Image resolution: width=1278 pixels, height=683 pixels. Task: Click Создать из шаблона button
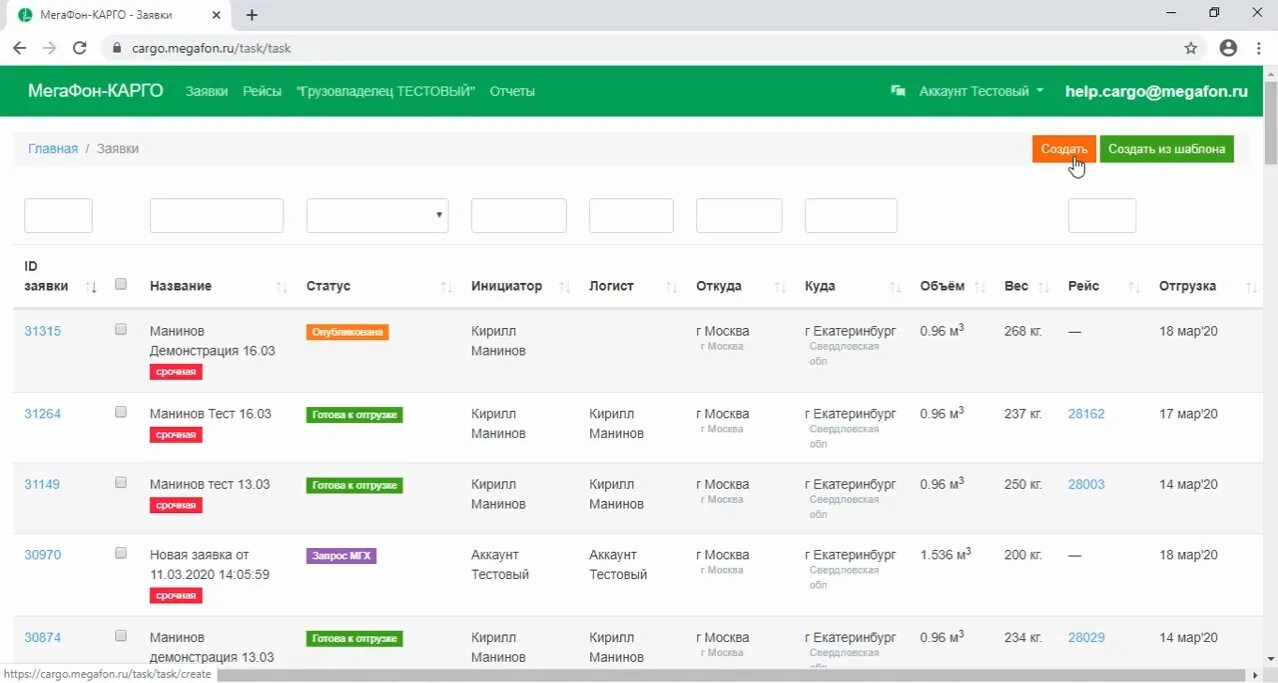click(1167, 149)
